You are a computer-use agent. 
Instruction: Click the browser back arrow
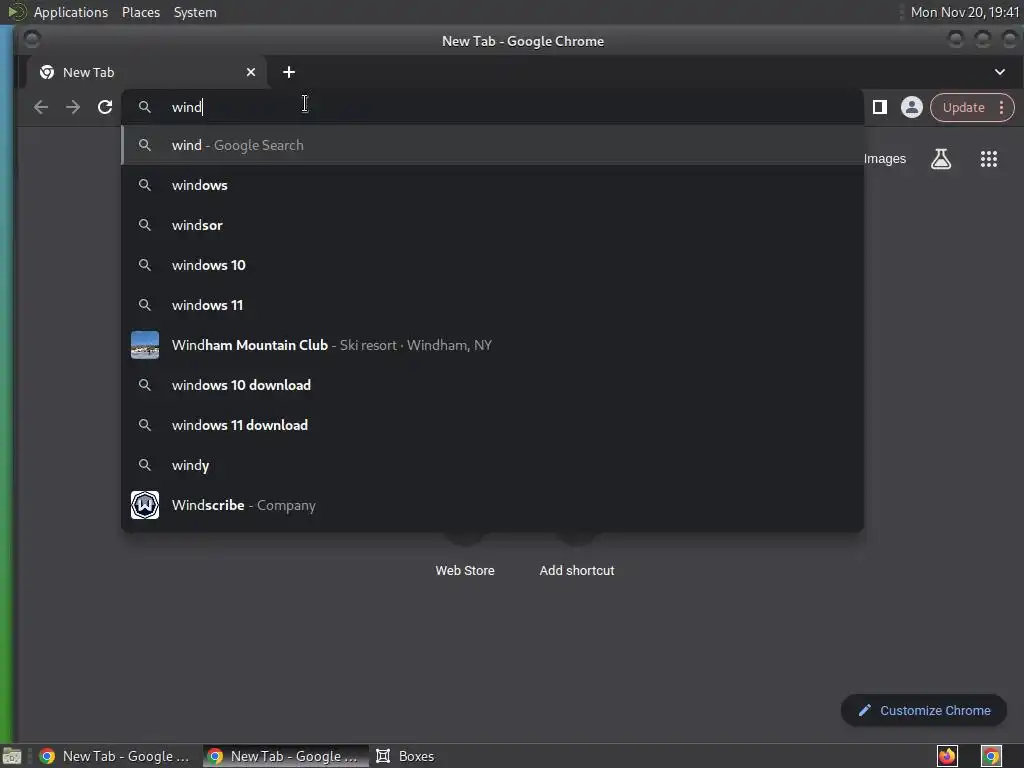40,107
